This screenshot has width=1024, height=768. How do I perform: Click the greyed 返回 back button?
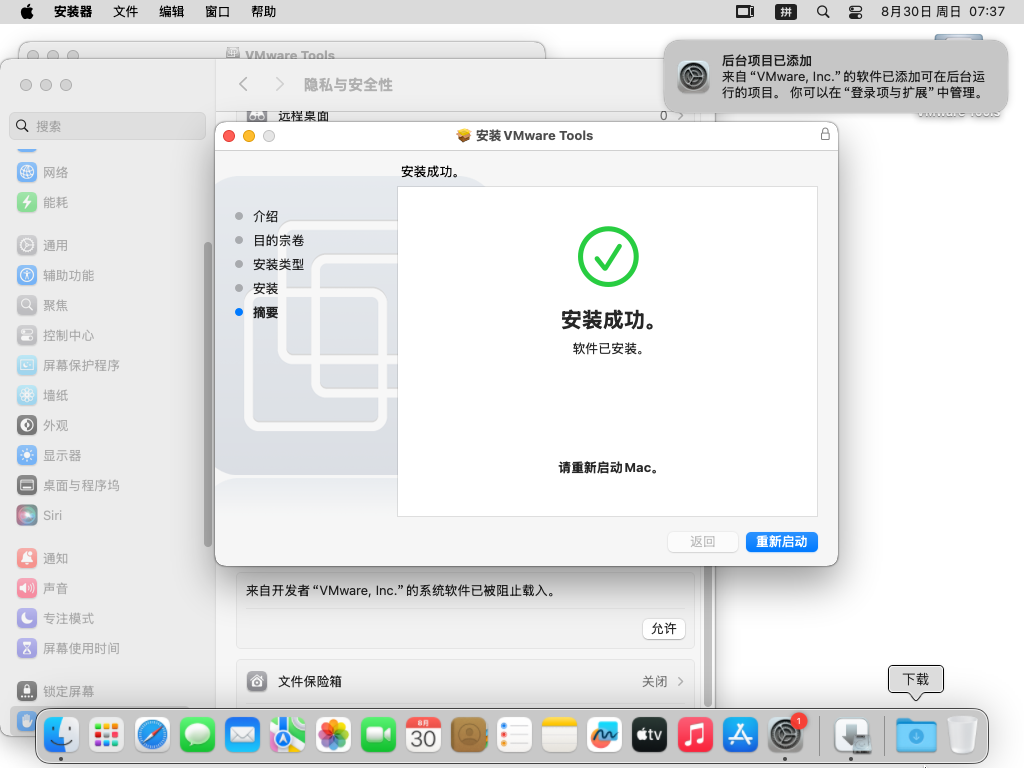703,541
